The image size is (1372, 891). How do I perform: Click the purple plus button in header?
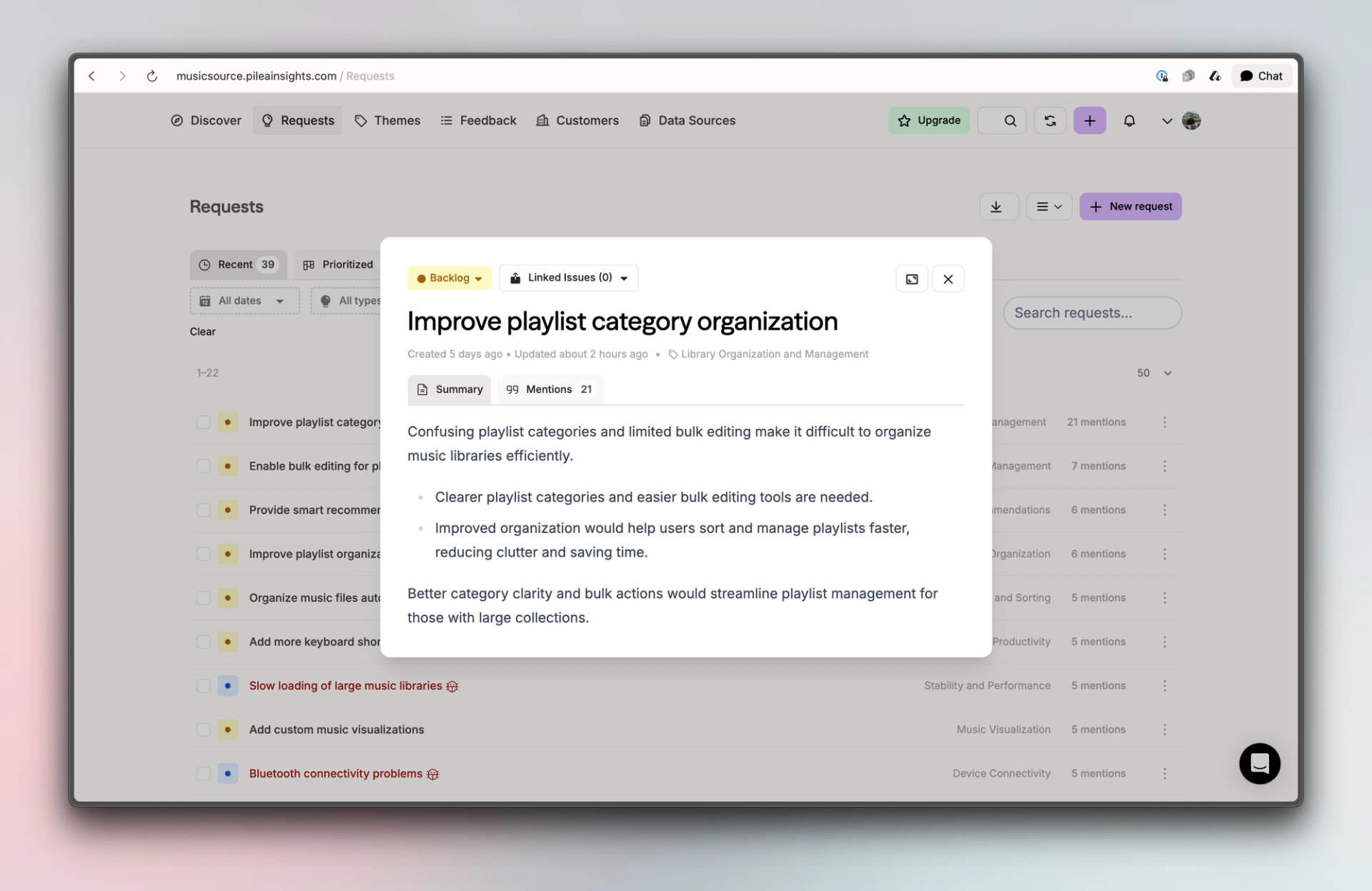[x=1090, y=121]
